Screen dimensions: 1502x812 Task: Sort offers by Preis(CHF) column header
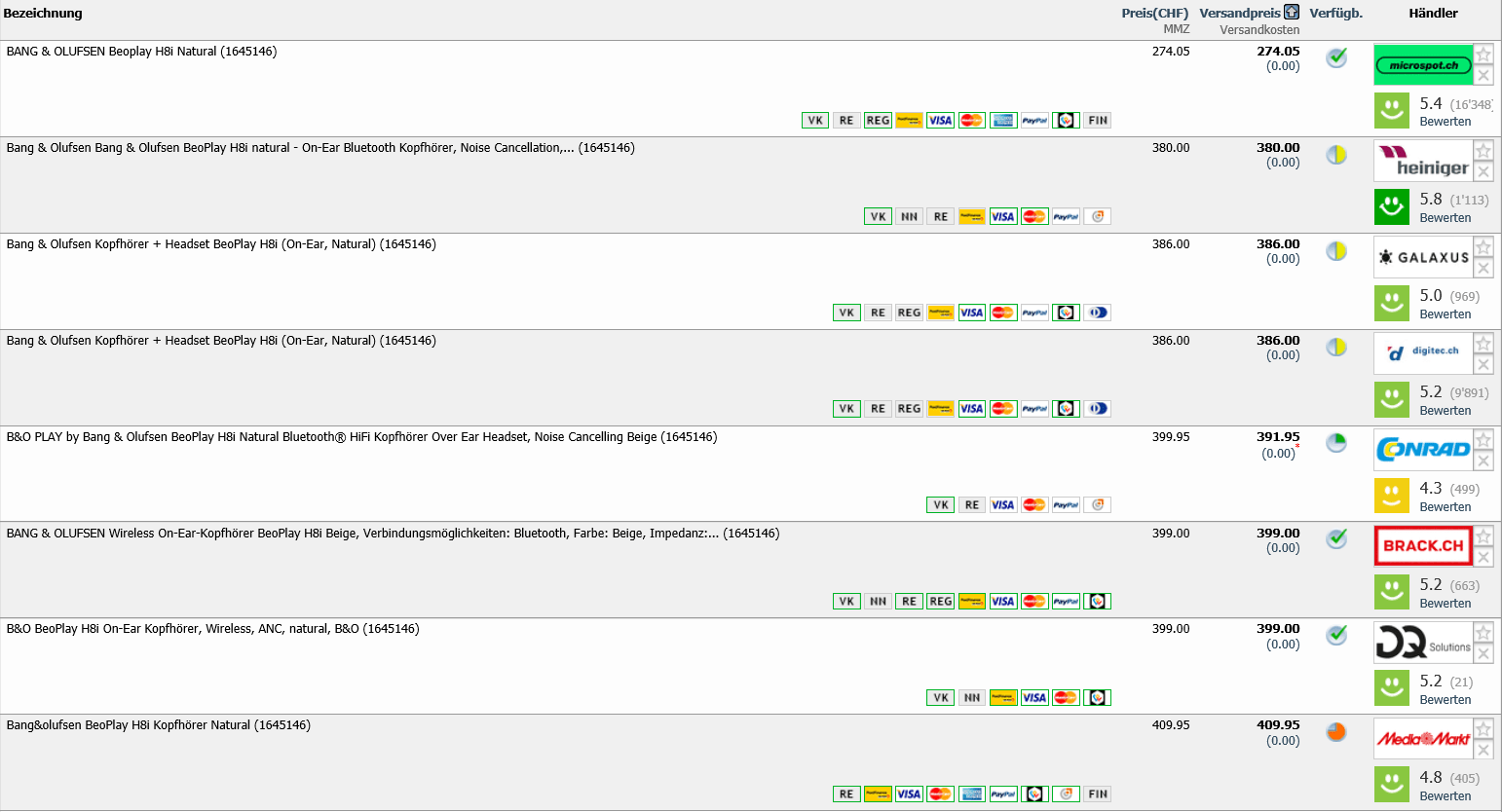pos(1154,14)
